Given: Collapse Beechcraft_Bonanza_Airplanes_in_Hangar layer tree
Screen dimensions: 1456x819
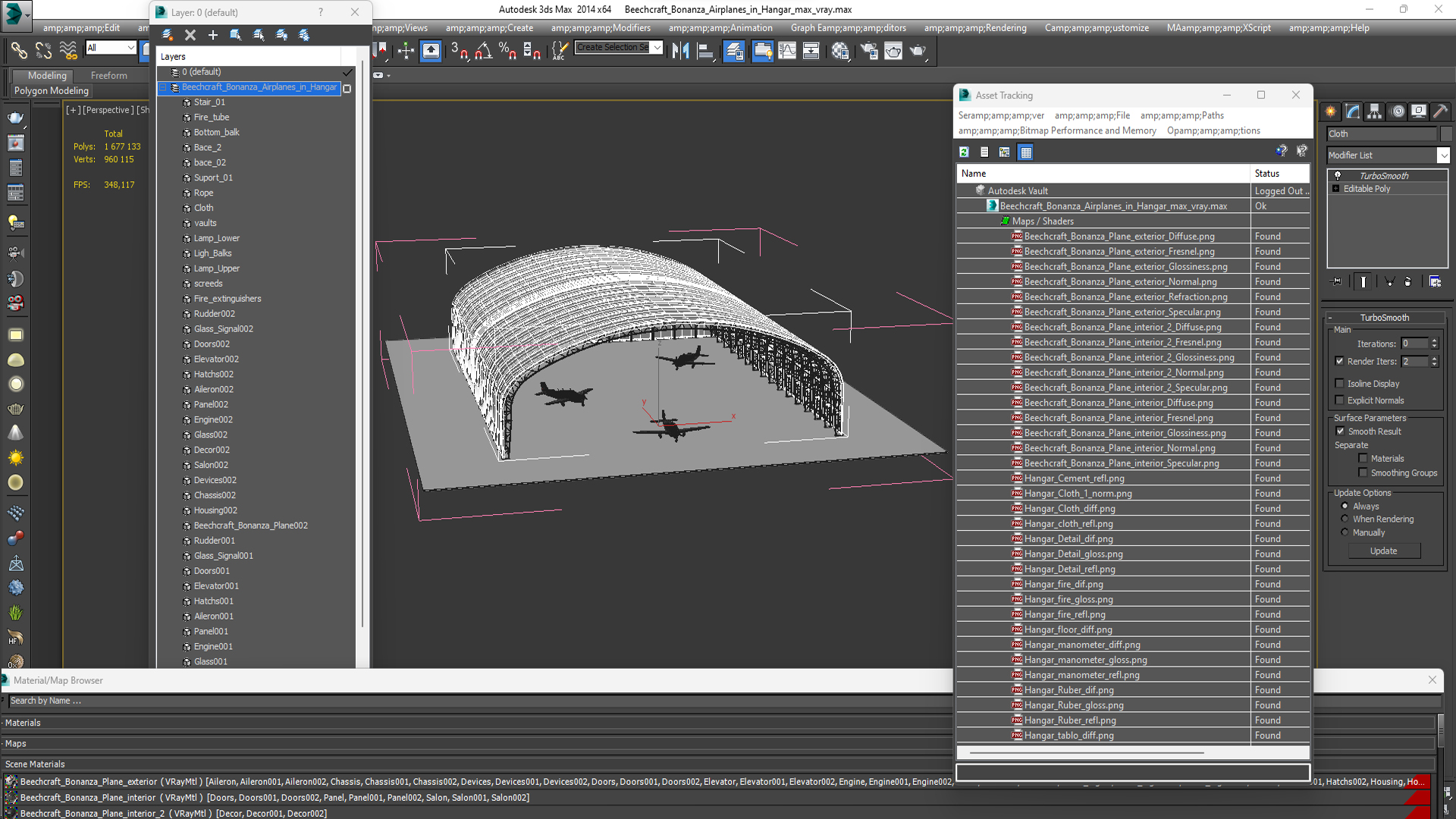Looking at the screenshot, I should coord(162,87).
